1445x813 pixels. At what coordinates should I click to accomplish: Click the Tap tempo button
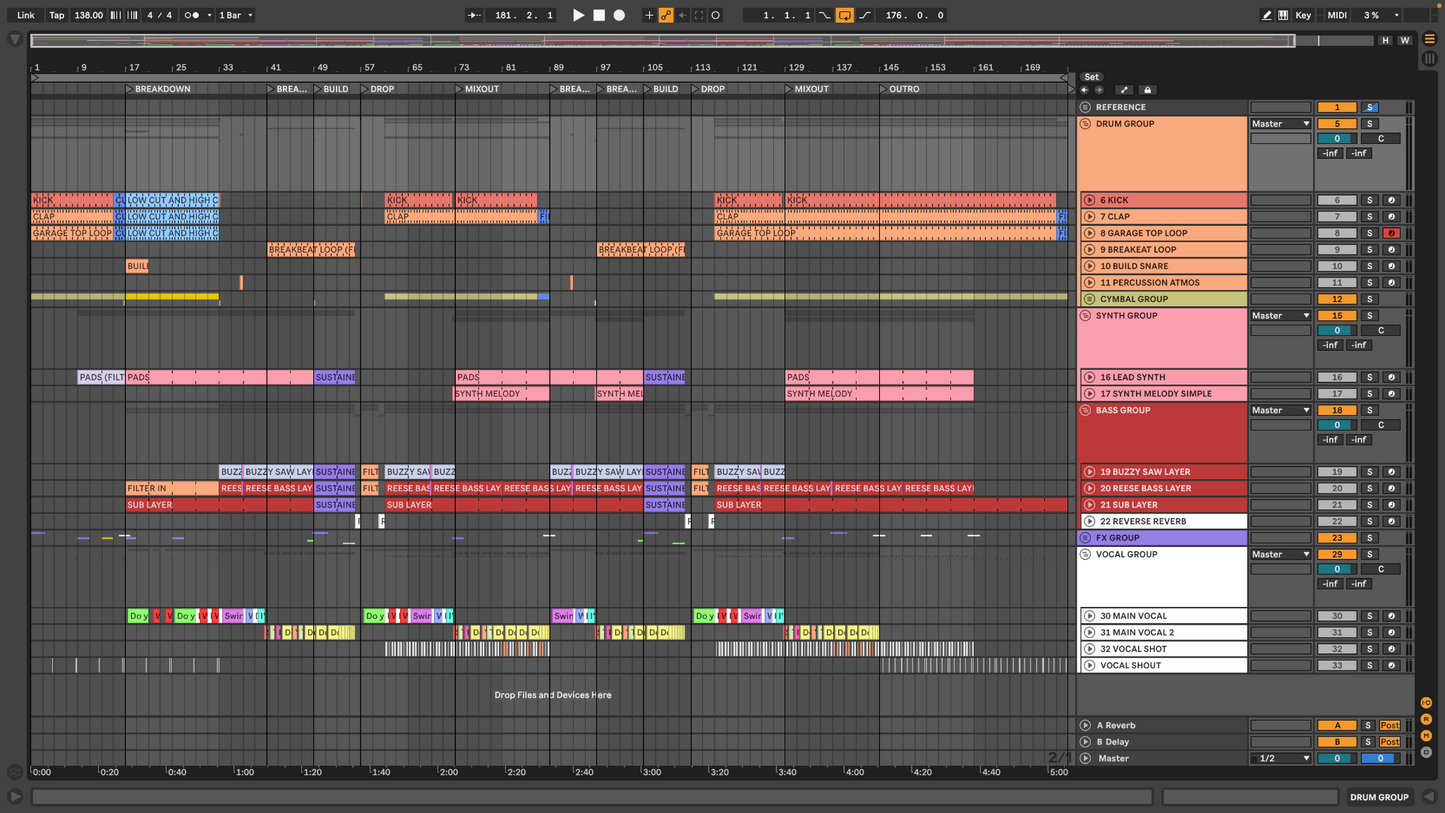click(57, 15)
